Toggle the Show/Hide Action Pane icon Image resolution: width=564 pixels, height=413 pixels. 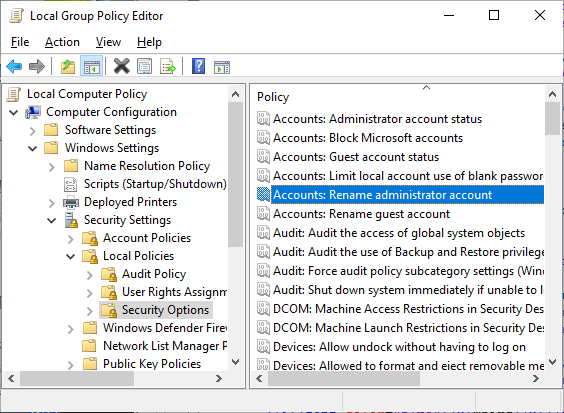coord(222,67)
